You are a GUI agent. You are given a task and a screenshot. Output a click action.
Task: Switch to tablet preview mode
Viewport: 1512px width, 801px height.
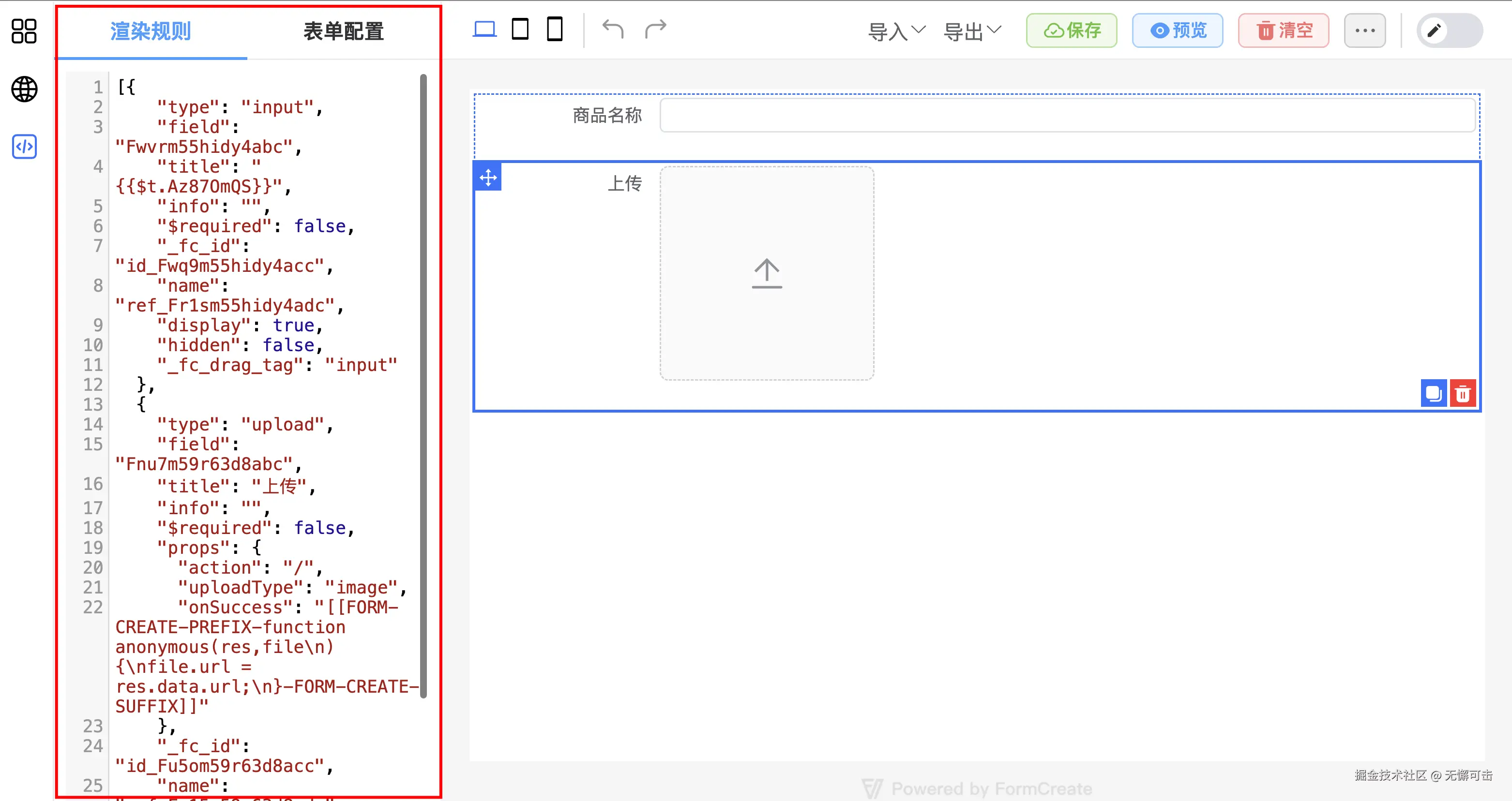tap(520, 29)
